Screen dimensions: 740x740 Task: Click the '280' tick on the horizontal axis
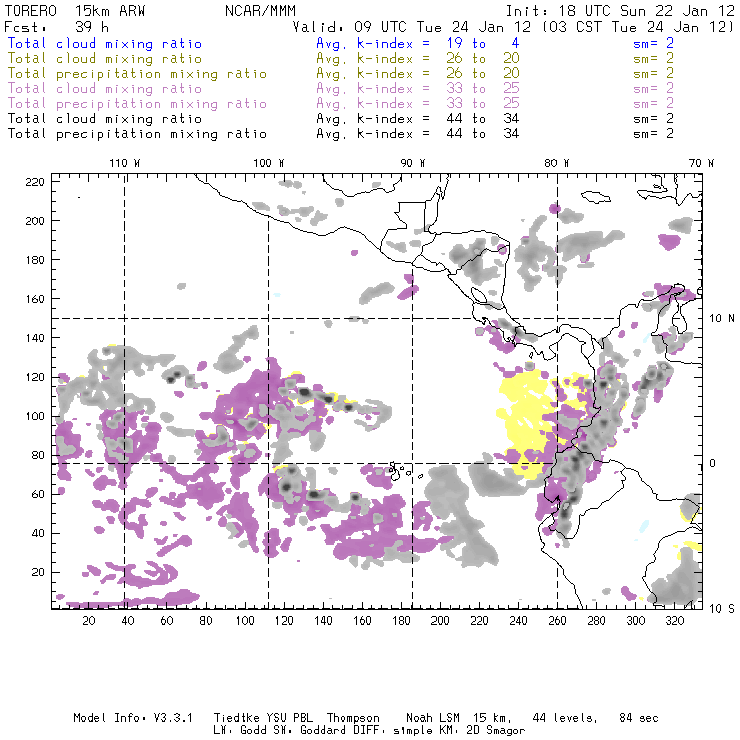[597, 621]
